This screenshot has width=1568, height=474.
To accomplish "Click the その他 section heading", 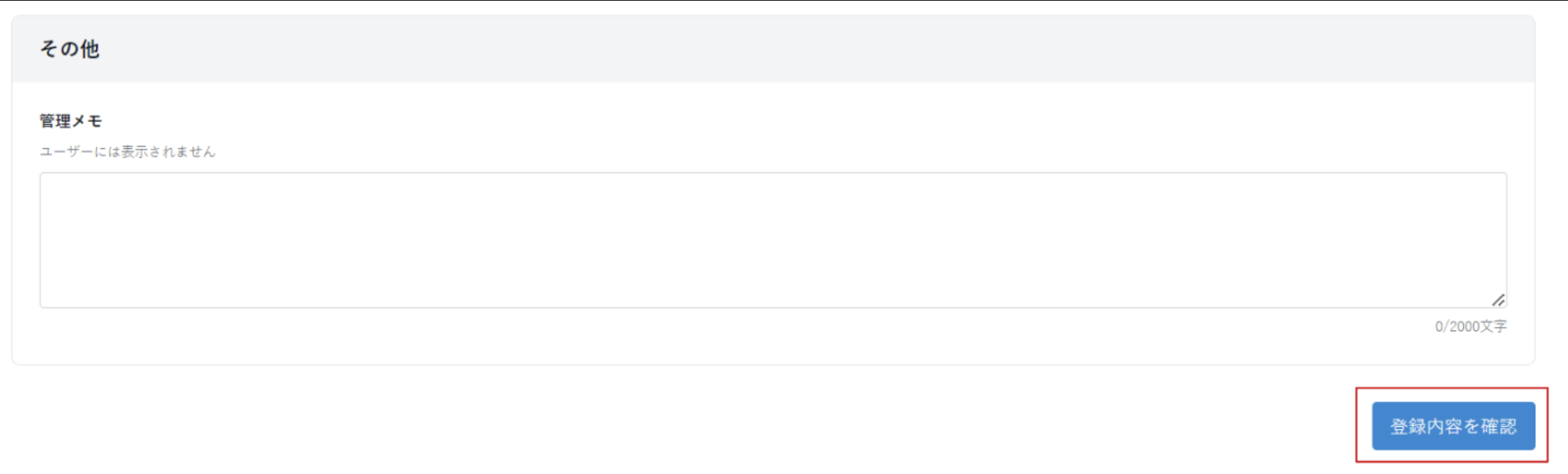I will pos(70,49).
